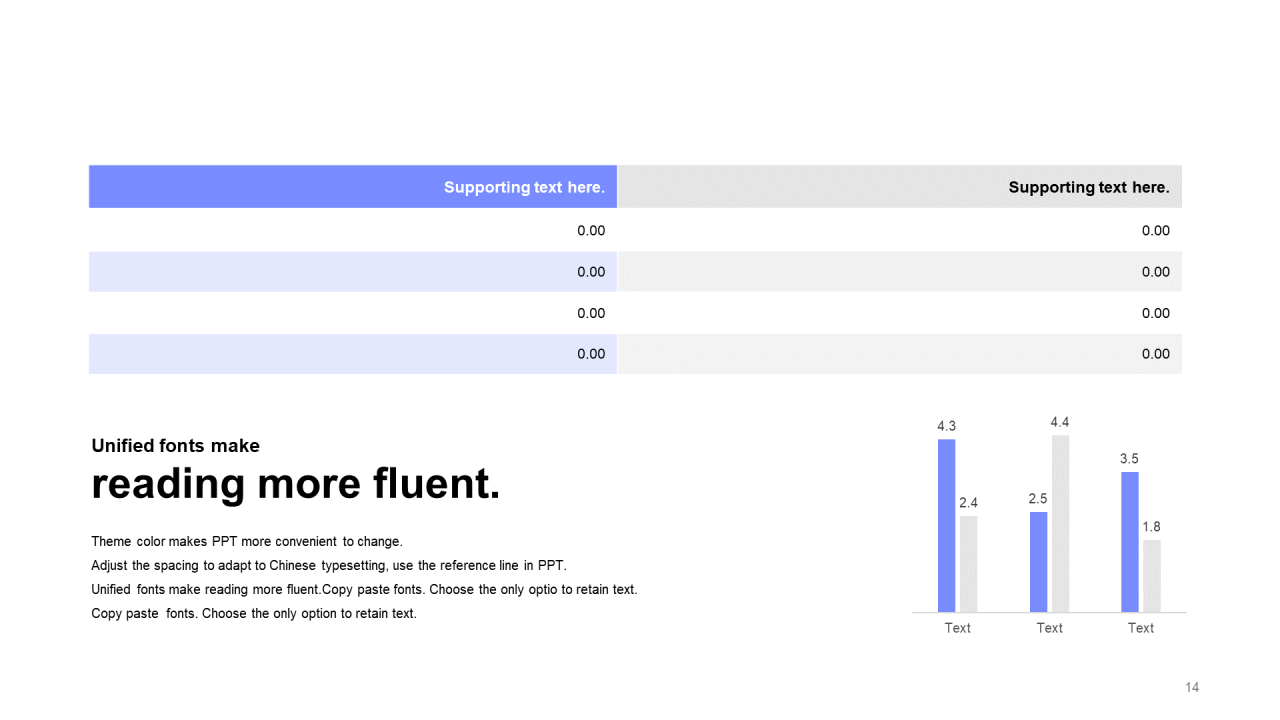Select the first 'Text' axis label
This screenshot has width=1280, height=720.
957,628
